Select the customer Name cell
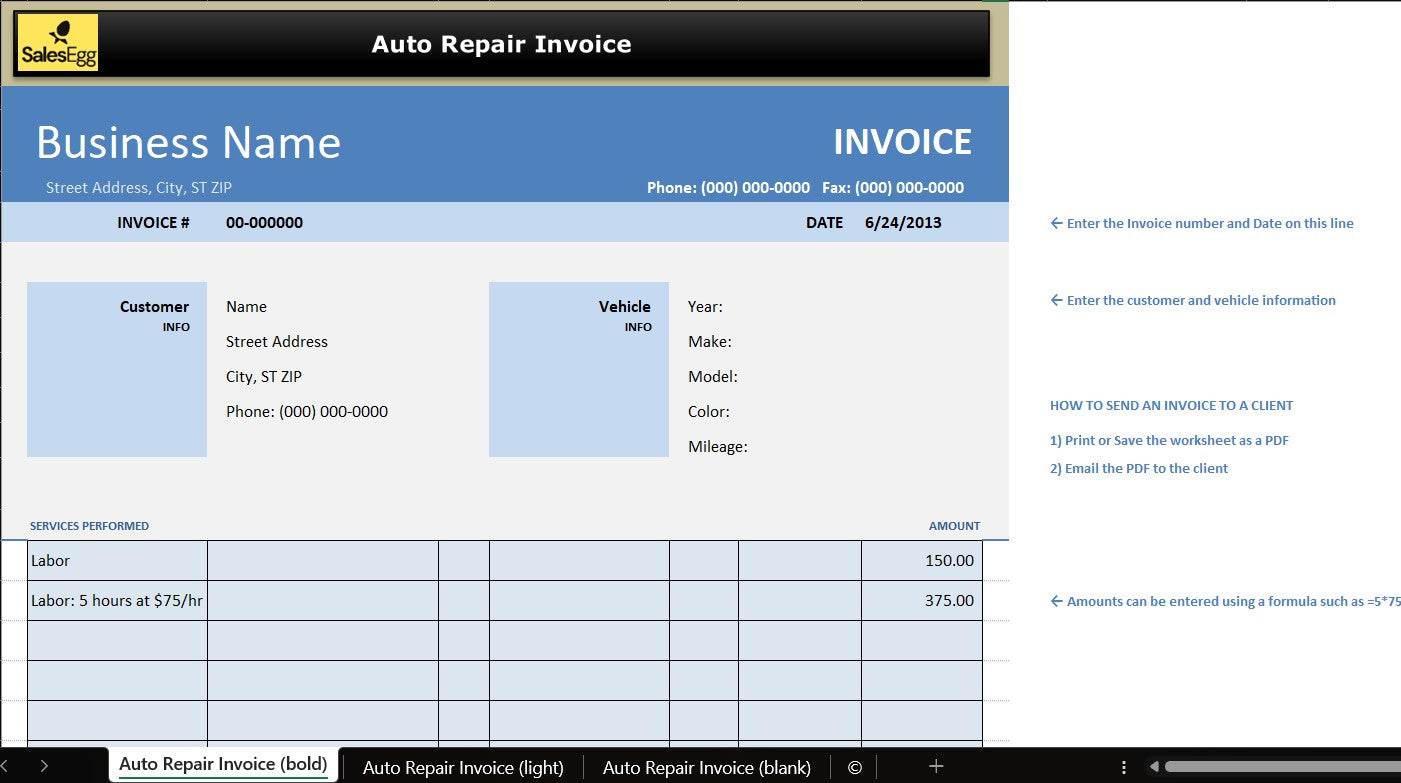Screen dimensions: 1401x783 pos(246,307)
